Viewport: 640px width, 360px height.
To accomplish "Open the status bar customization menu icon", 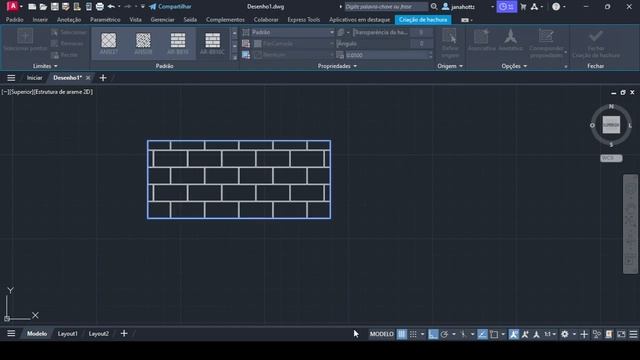I will point(633,334).
